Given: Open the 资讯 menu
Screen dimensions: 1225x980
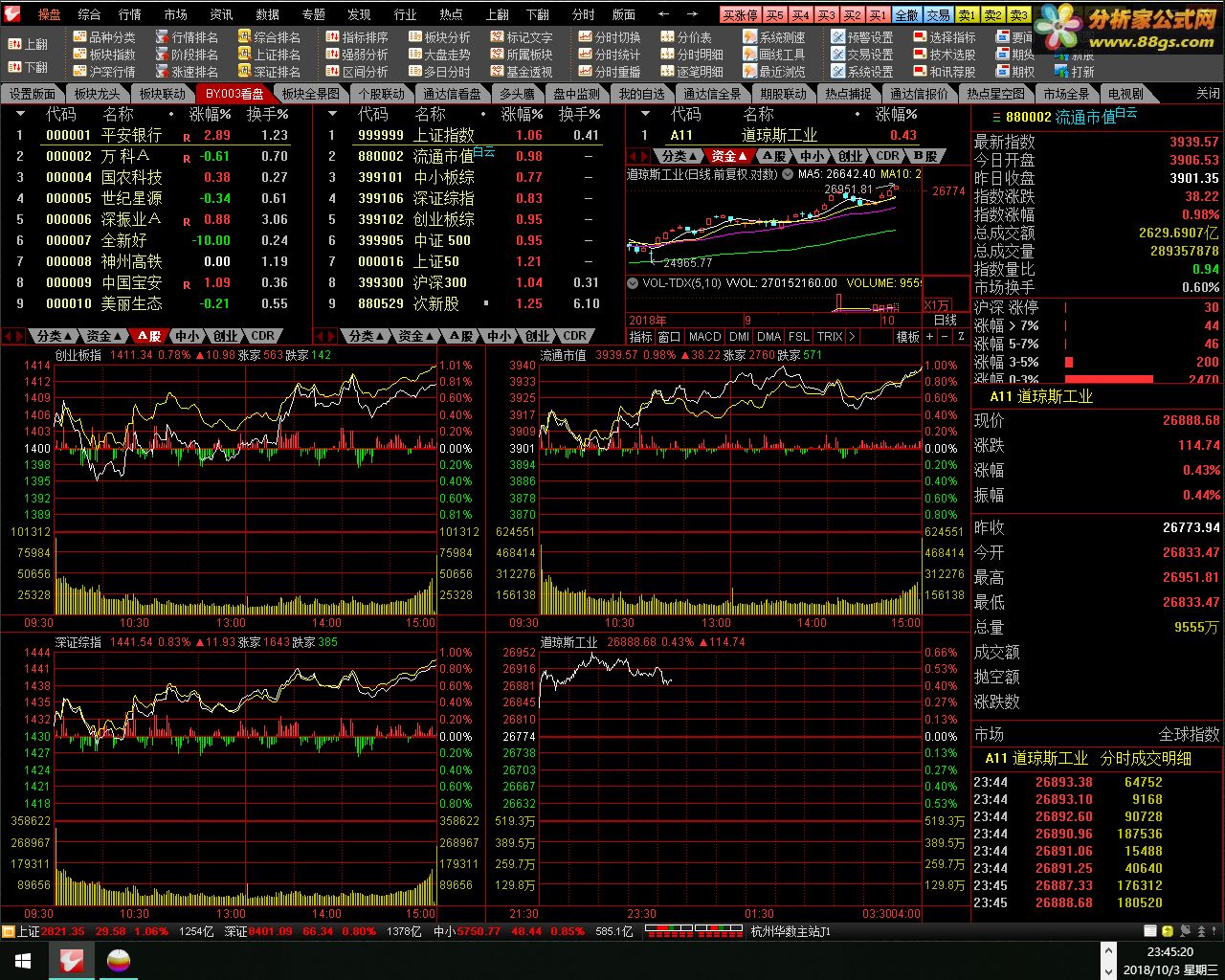Looking at the screenshot, I should click(x=222, y=14).
